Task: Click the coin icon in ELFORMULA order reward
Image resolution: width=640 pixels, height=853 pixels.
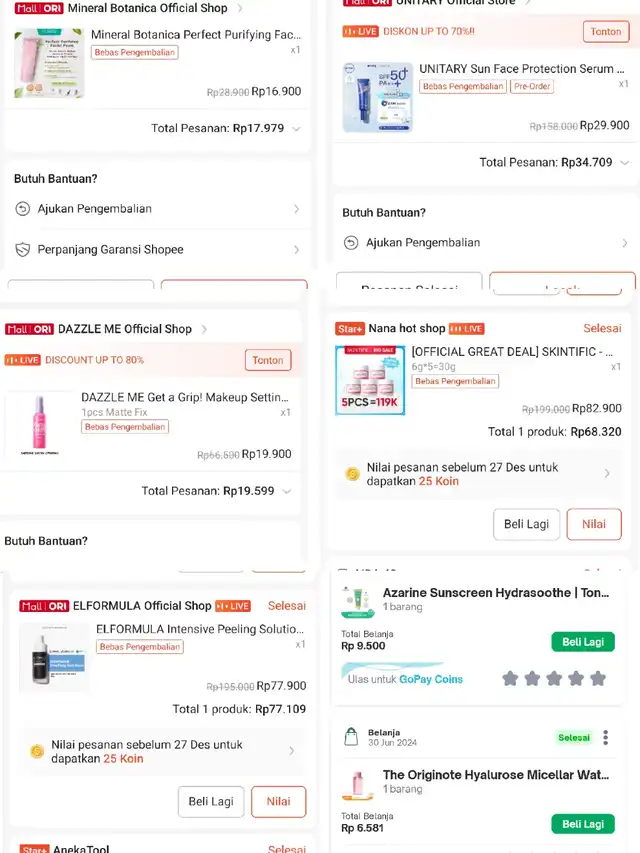Action: click(37, 751)
